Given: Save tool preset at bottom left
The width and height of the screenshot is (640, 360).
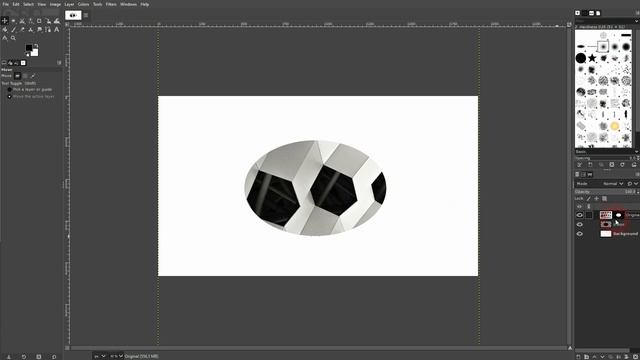Looking at the screenshot, I should [9, 357].
